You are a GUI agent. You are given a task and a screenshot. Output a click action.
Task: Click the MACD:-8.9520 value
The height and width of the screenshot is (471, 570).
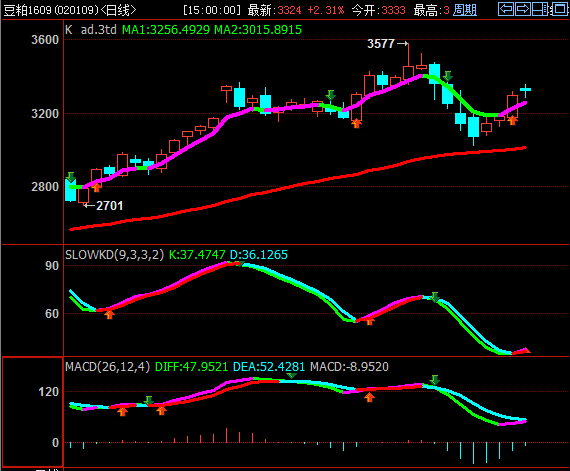click(x=349, y=366)
